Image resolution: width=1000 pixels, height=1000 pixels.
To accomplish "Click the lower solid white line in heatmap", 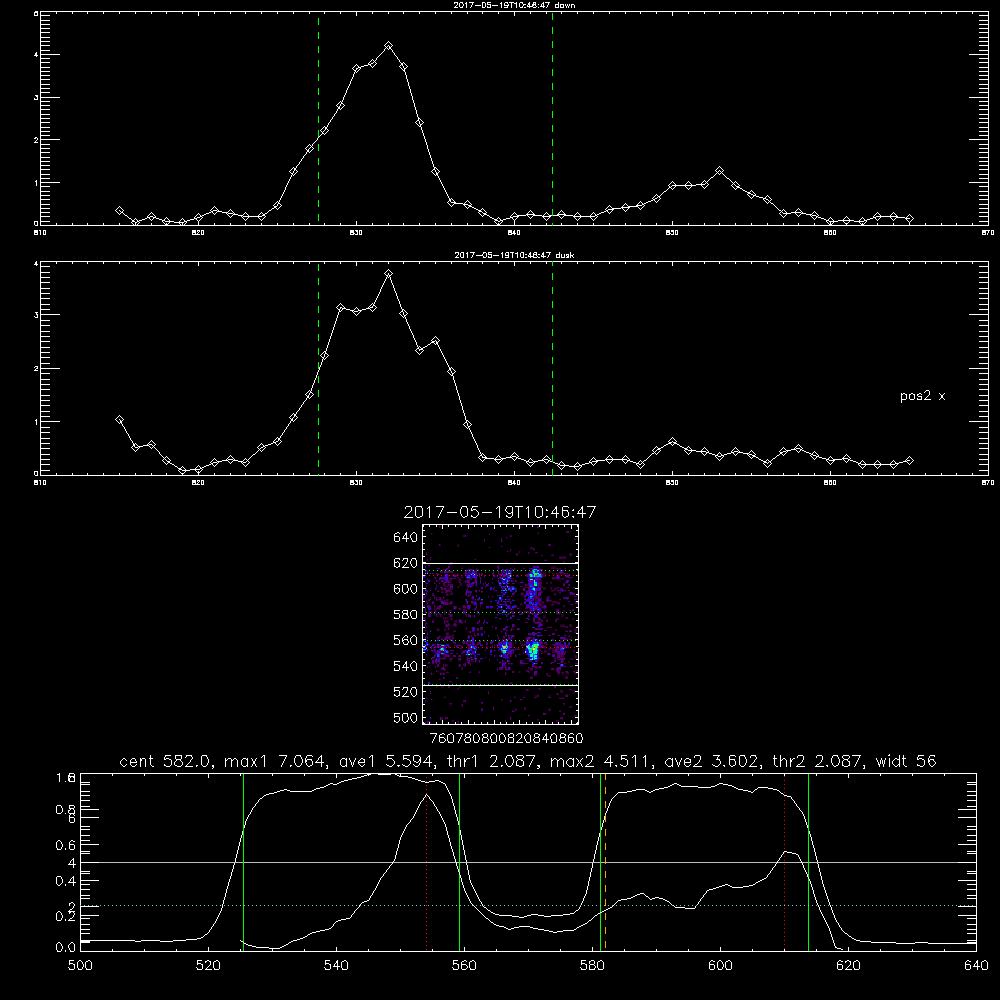I will tap(500, 686).
